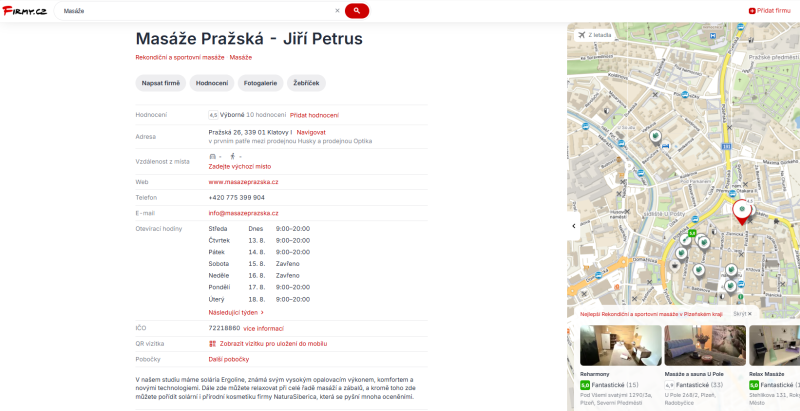Click Pražské předměstí label on map
Viewport: 800px width, 411px height.
[774, 58]
